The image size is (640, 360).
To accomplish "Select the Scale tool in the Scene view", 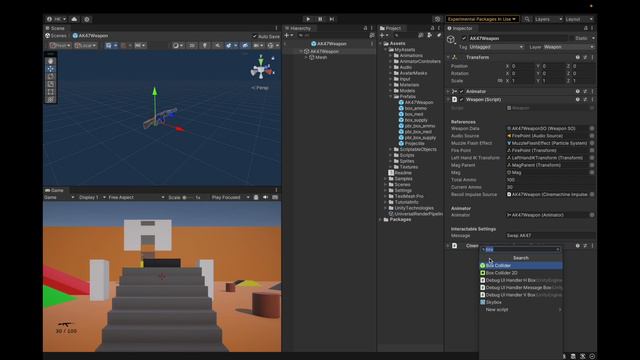I will tap(51, 84).
